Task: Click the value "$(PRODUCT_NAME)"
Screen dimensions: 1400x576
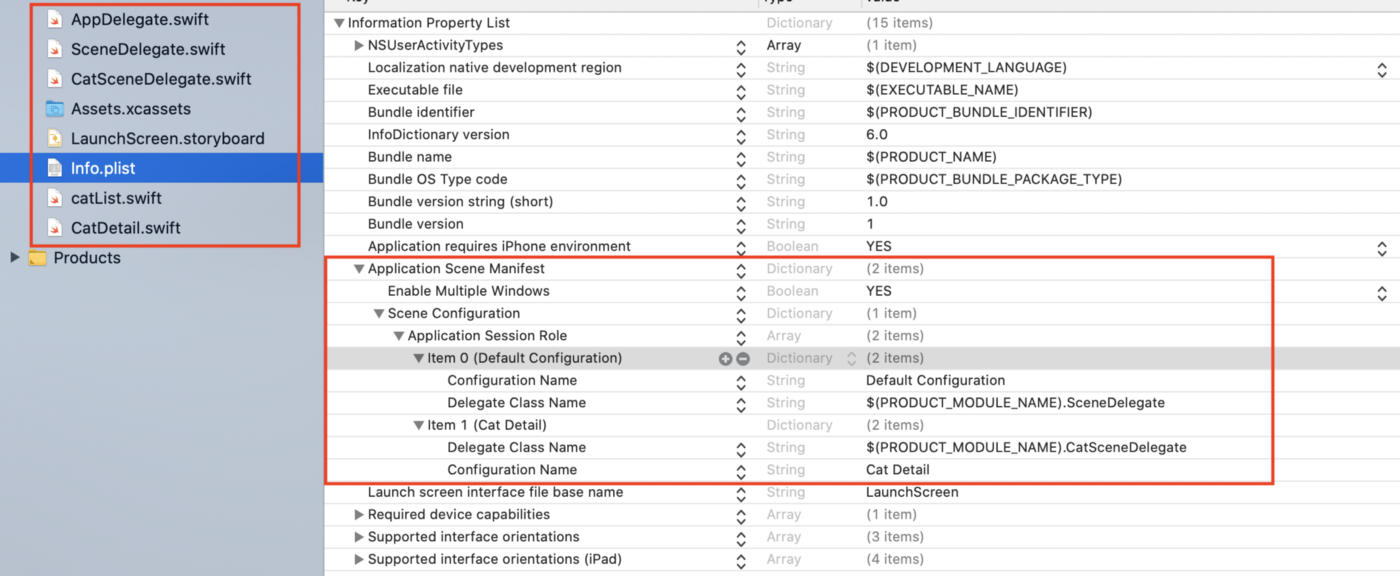Action: (x=931, y=157)
